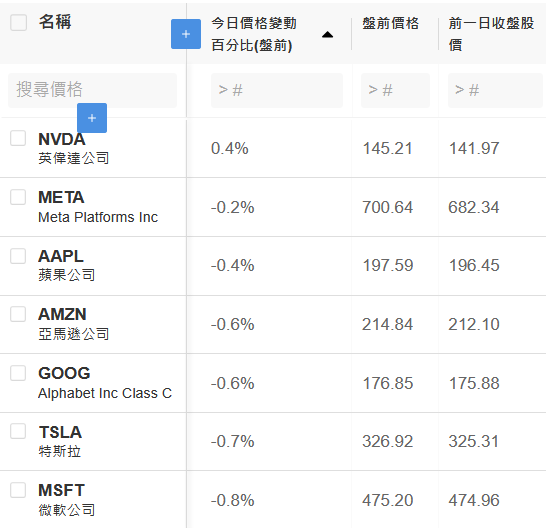Open the TSLA 特斯拉 stock link
The height and width of the screenshot is (528, 546).
[x=60, y=441]
